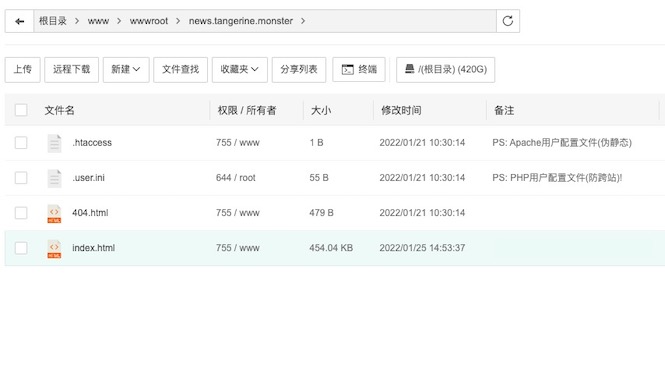The image size is (665, 369).
Task: Click the 55 B size value
Action: [319, 178]
